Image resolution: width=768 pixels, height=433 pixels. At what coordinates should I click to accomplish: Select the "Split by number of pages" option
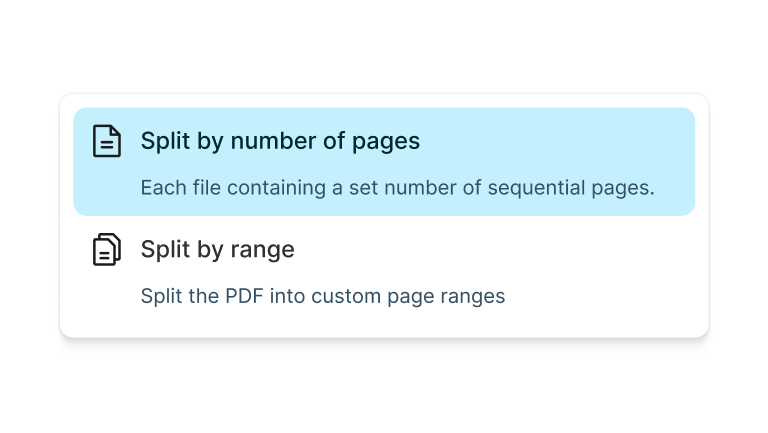click(384, 162)
